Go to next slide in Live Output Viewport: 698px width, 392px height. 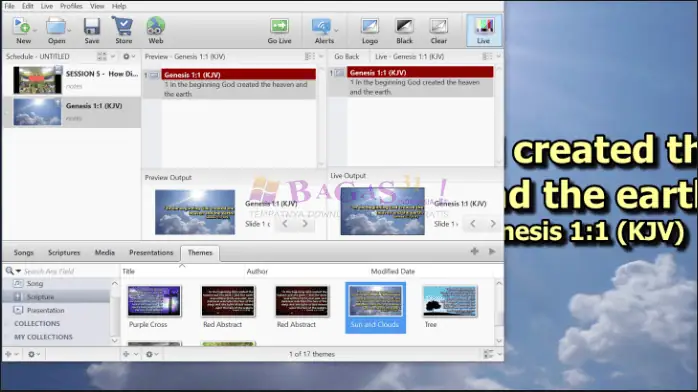click(493, 224)
